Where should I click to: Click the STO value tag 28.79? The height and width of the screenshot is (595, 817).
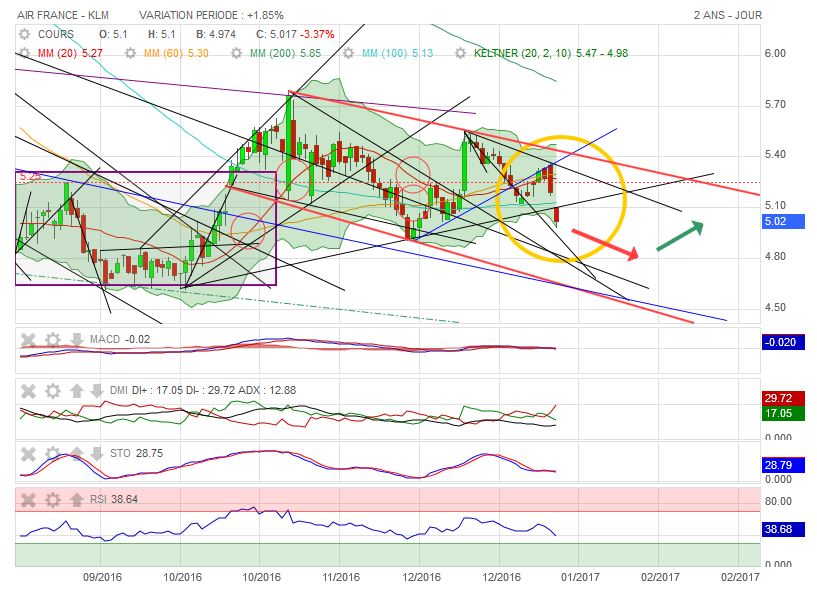[783, 465]
